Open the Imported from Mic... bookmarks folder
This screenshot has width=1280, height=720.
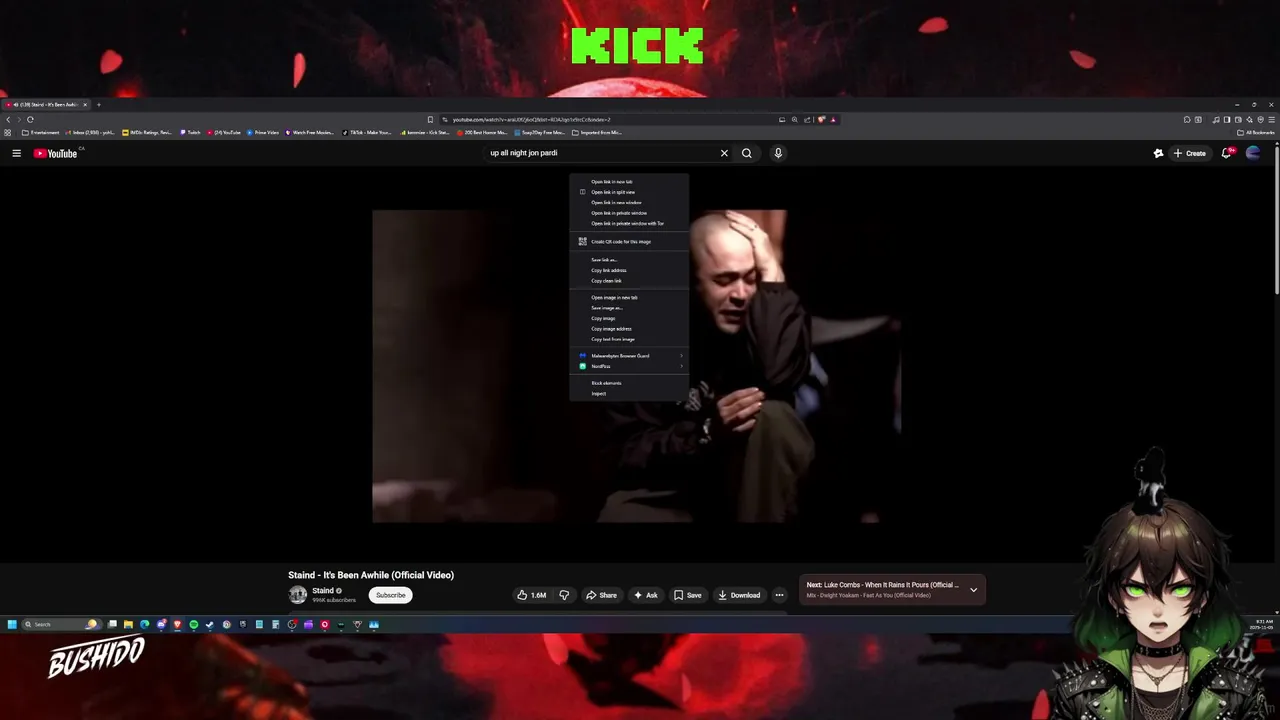coord(597,132)
